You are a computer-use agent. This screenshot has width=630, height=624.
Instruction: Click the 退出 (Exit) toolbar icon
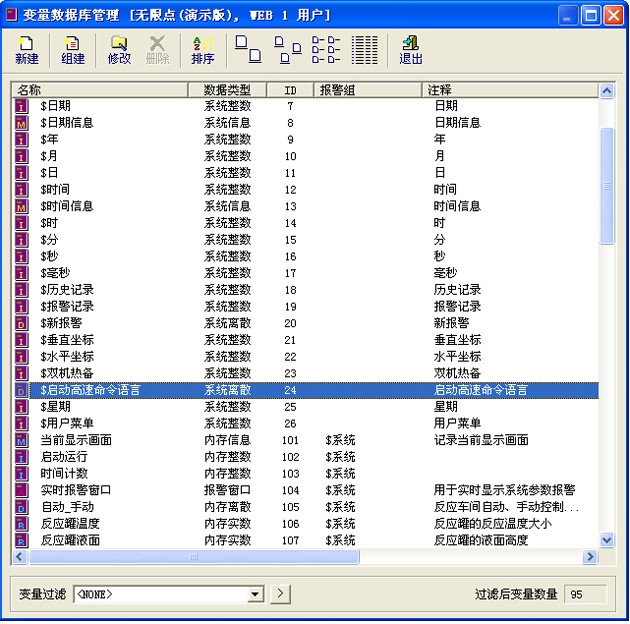411,51
